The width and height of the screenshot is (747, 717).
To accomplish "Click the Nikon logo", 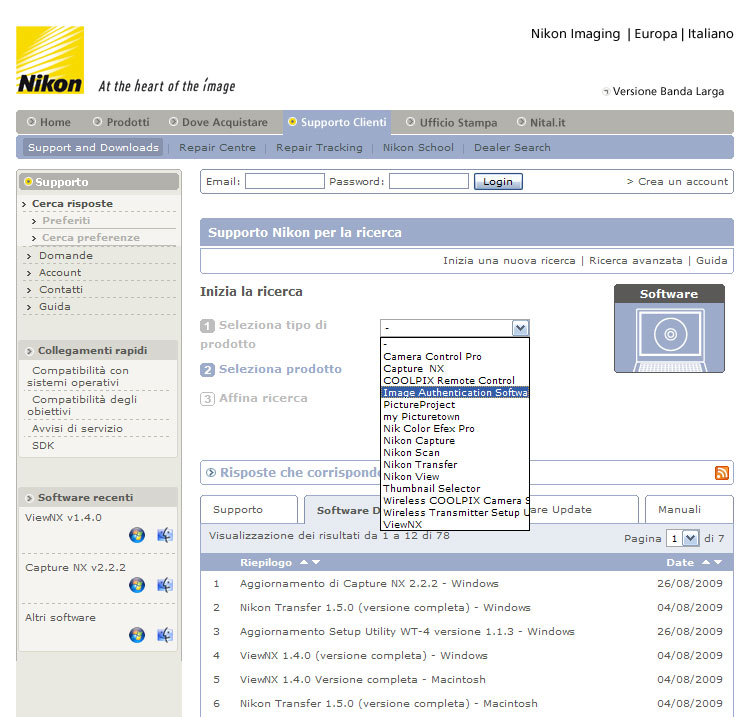I will tap(50, 60).
